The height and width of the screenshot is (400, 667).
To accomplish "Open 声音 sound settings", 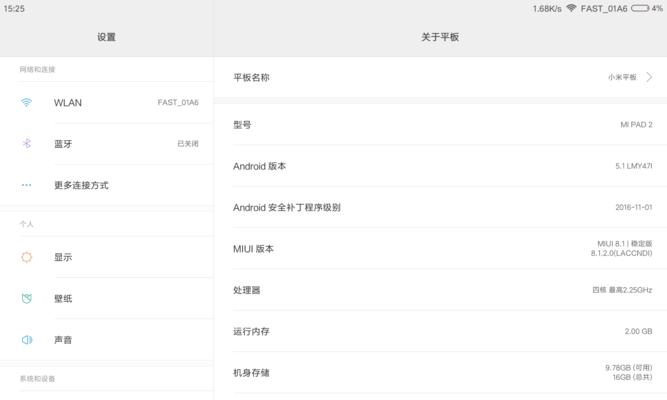I will [x=107, y=340].
